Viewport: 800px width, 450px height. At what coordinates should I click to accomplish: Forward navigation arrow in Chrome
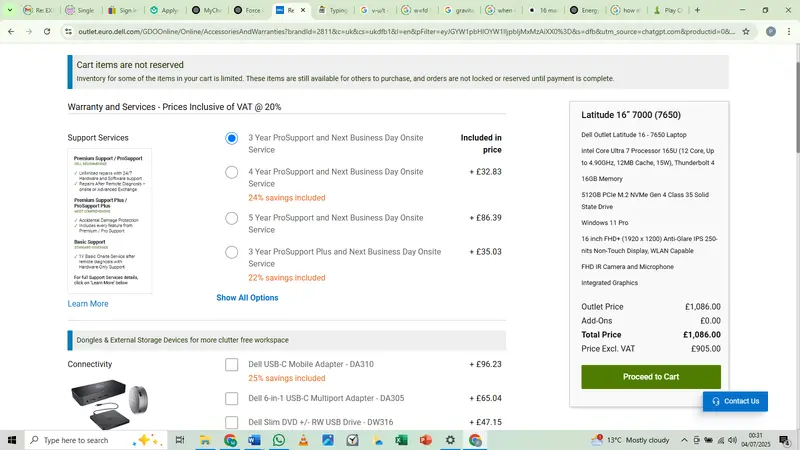point(29,32)
